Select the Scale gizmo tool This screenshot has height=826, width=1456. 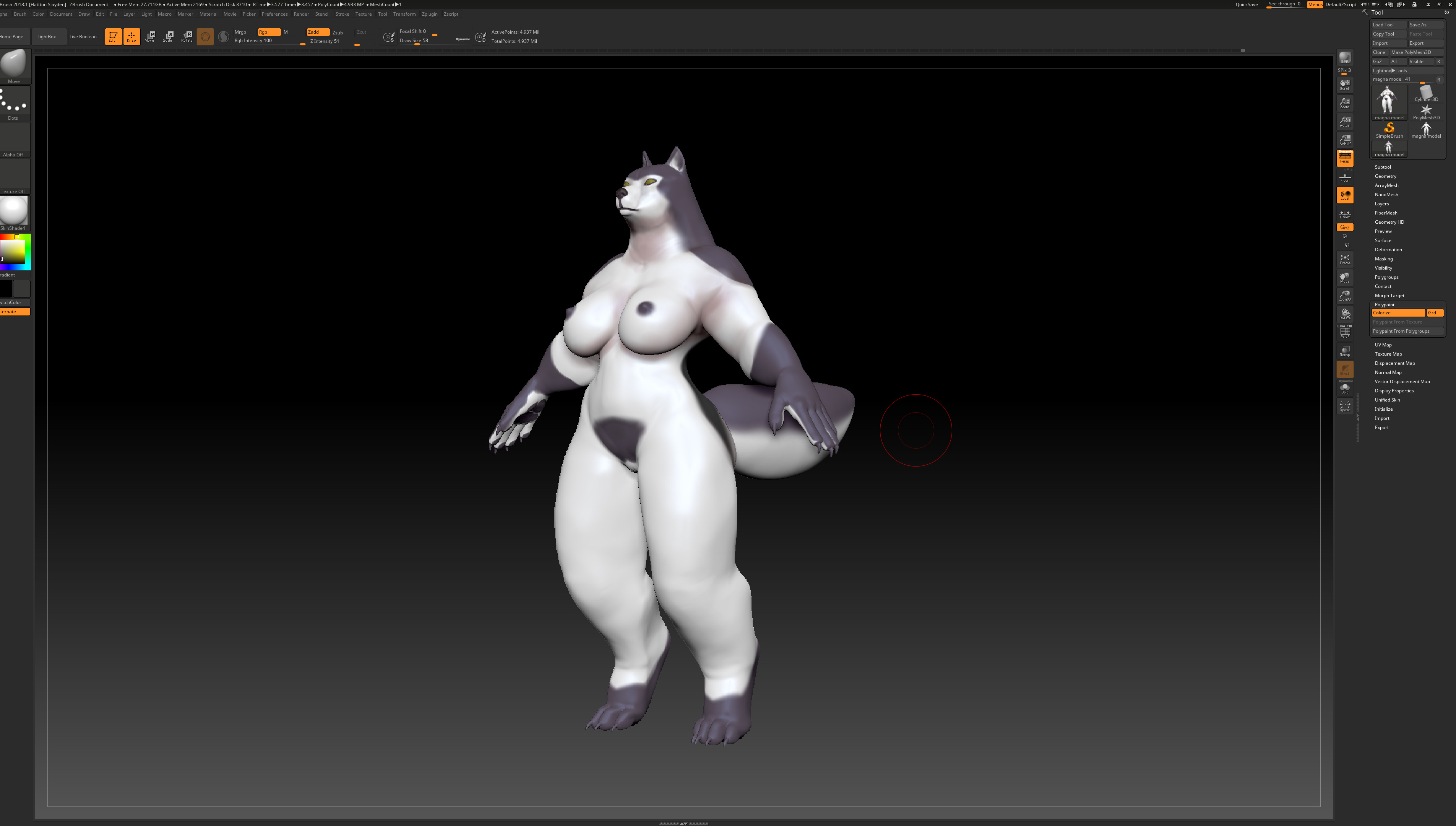click(x=168, y=36)
